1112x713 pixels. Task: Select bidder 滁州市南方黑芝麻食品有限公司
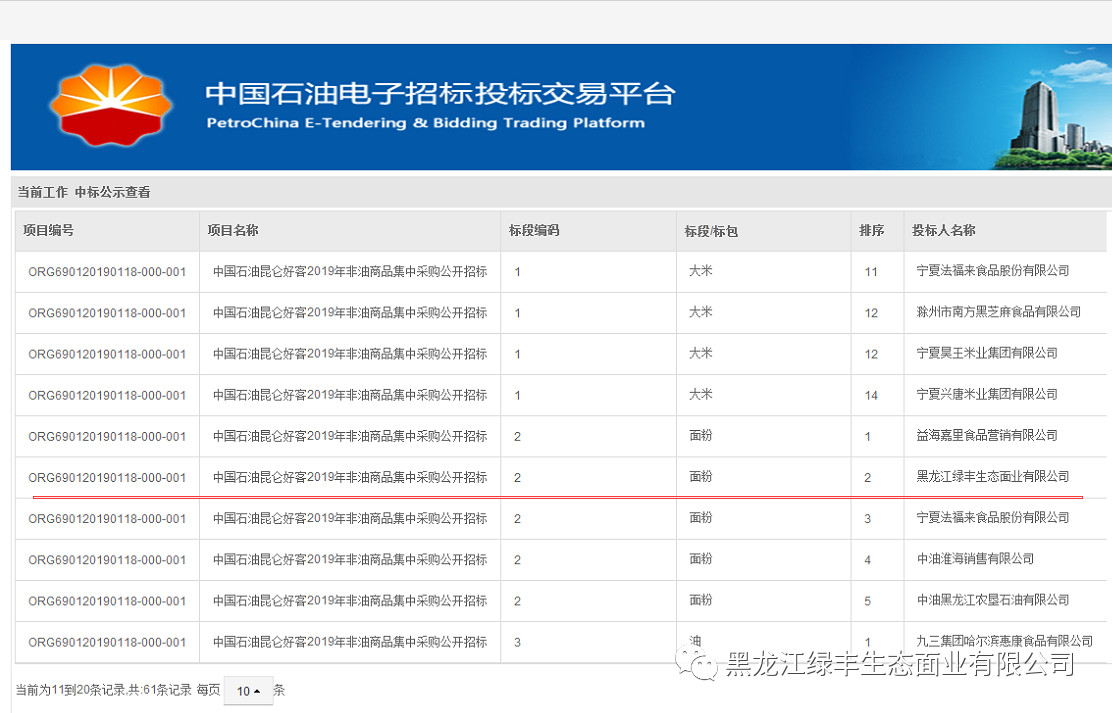(998, 312)
